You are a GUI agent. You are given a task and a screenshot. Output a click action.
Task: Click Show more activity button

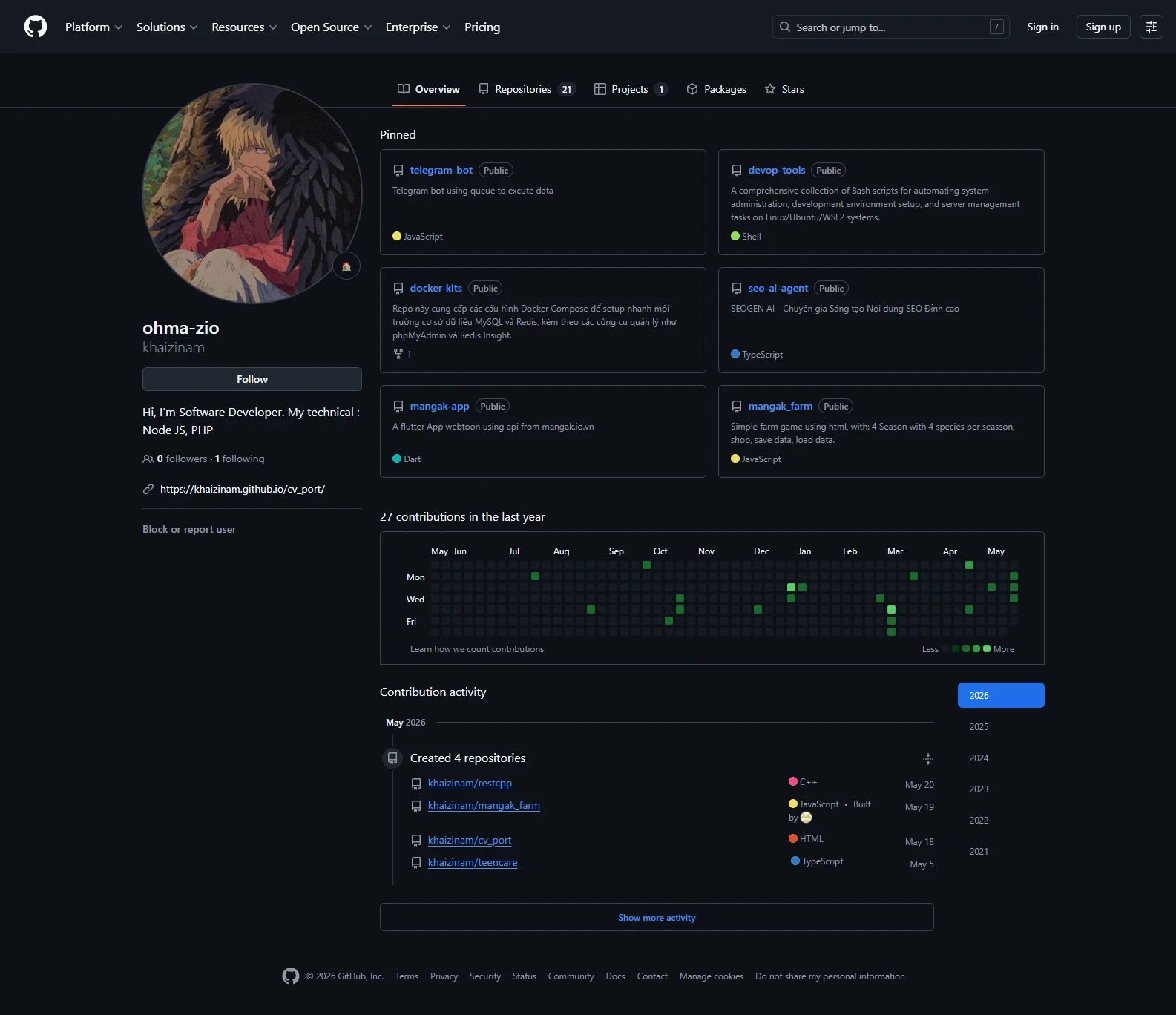click(x=657, y=917)
